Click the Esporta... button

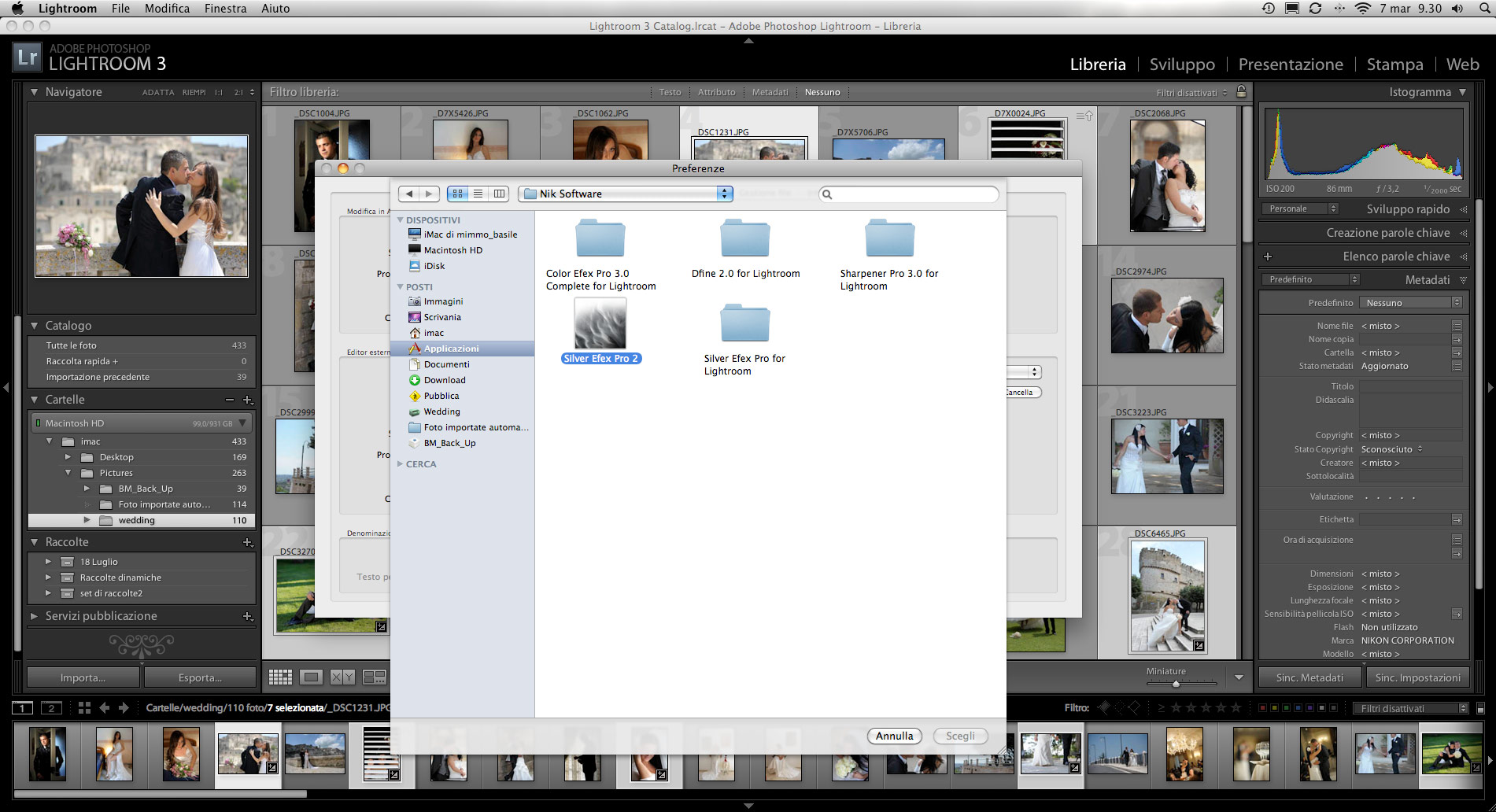coord(200,677)
